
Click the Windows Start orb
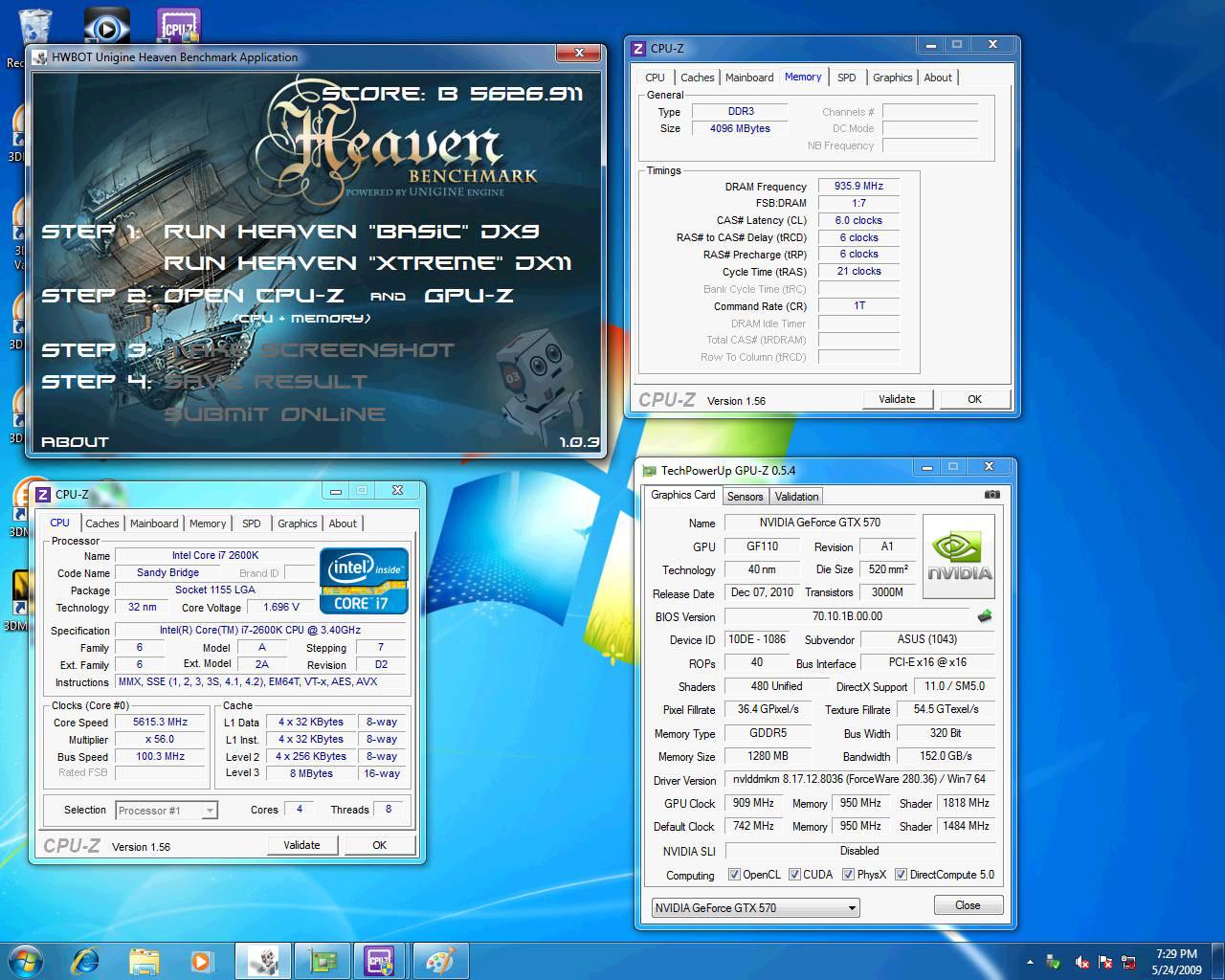tap(26, 960)
